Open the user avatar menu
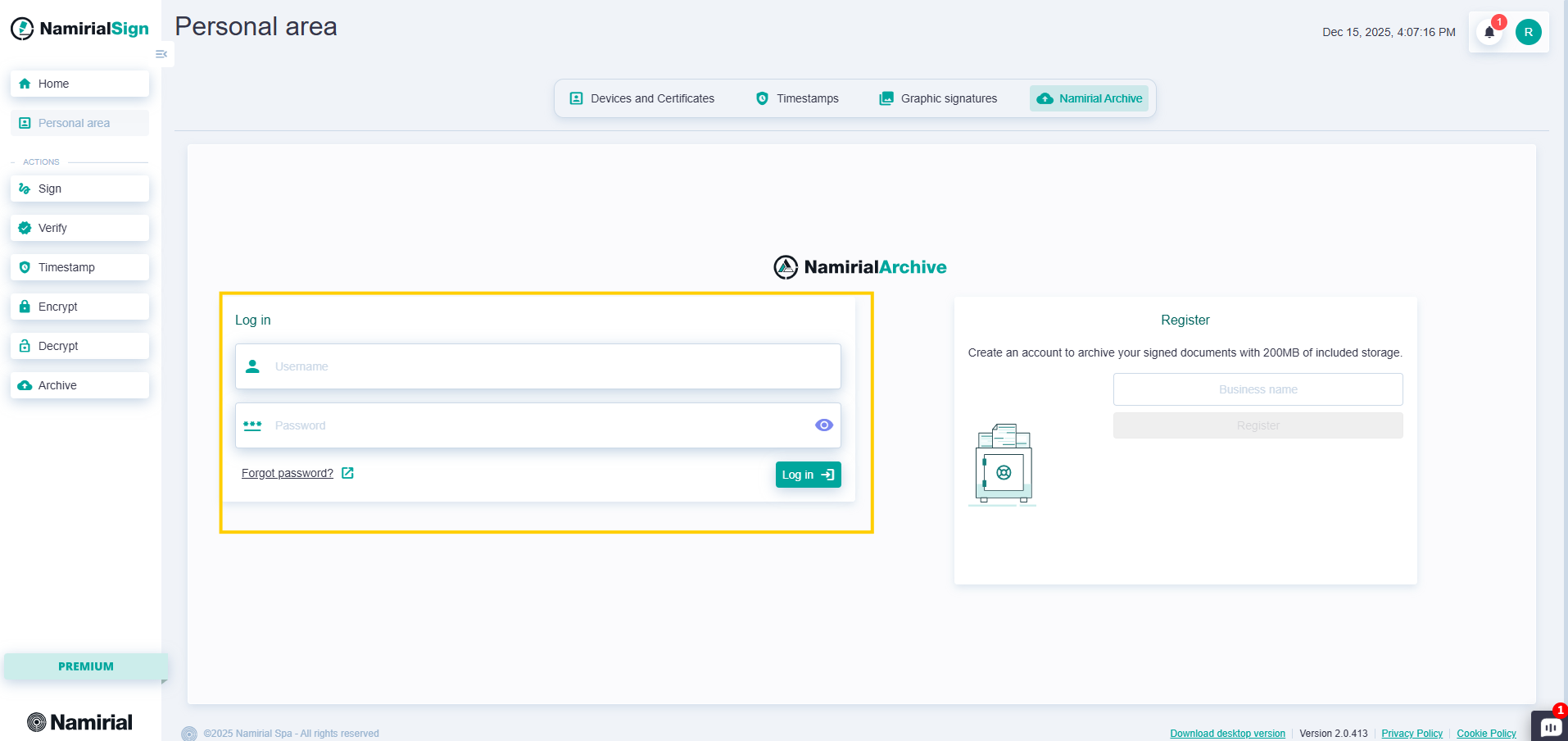The image size is (1568, 741). tap(1528, 32)
